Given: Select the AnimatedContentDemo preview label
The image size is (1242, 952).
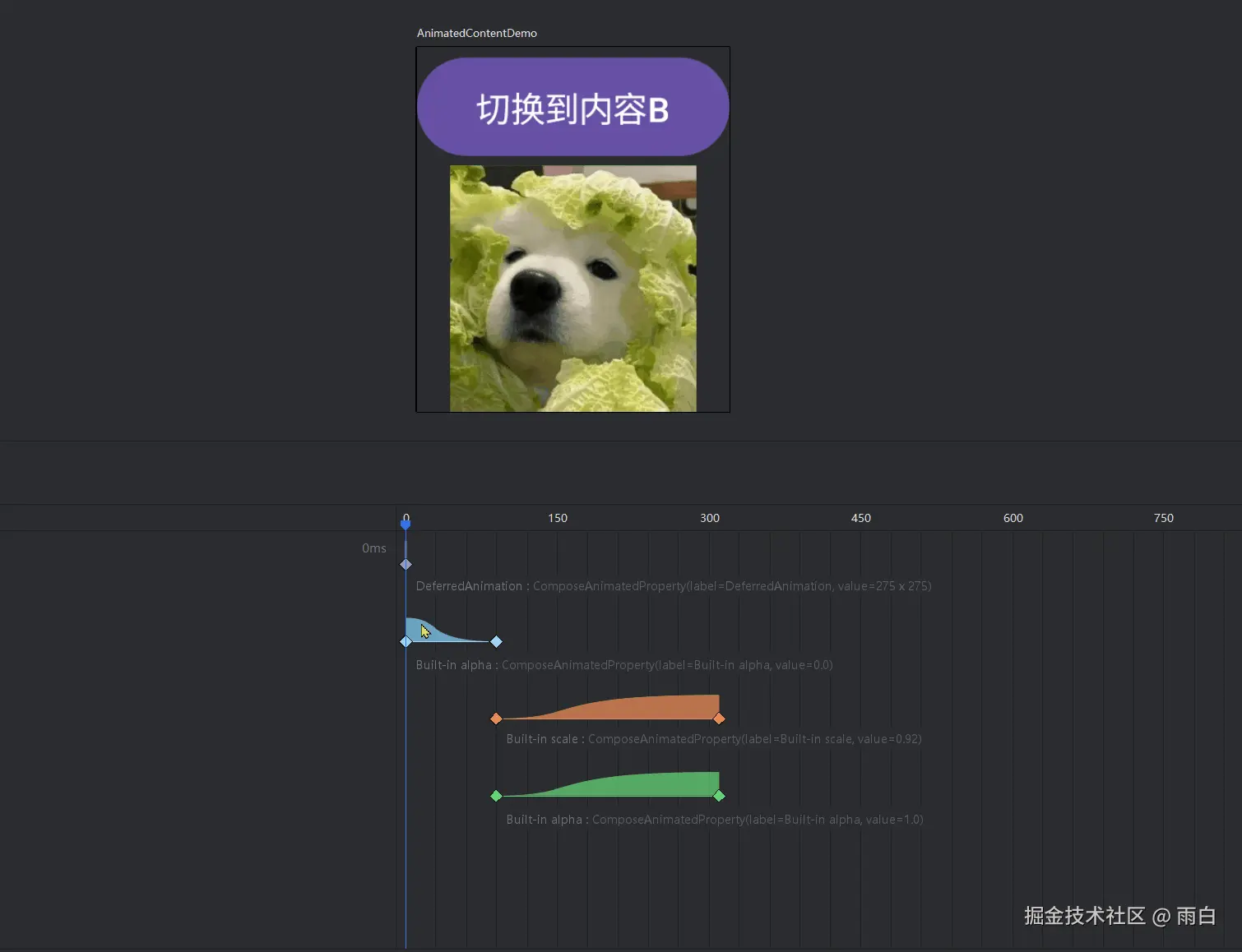Looking at the screenshot, I should click(476, 33).
